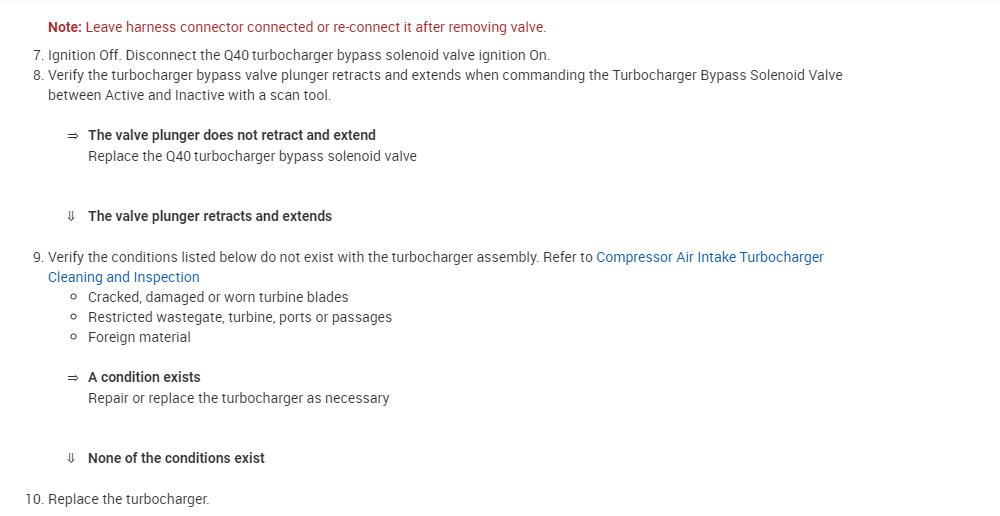This screenshot has height=516, width=1000.
Task: Open the "Compressor Air Intake Turbocharger" link
Action: (x=709, y=257)
